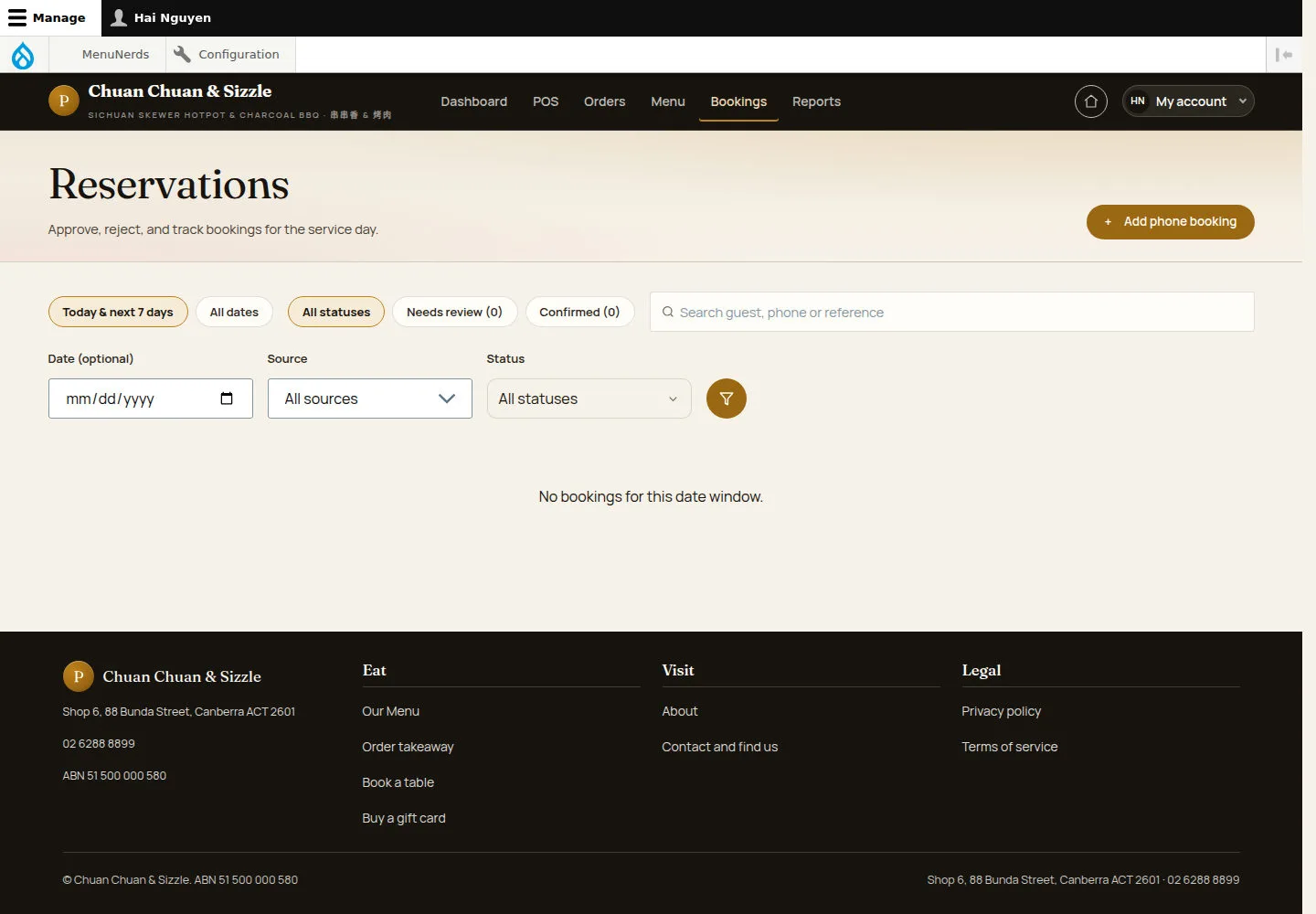Apply filters with the funnel icon button

click(727, 399)
